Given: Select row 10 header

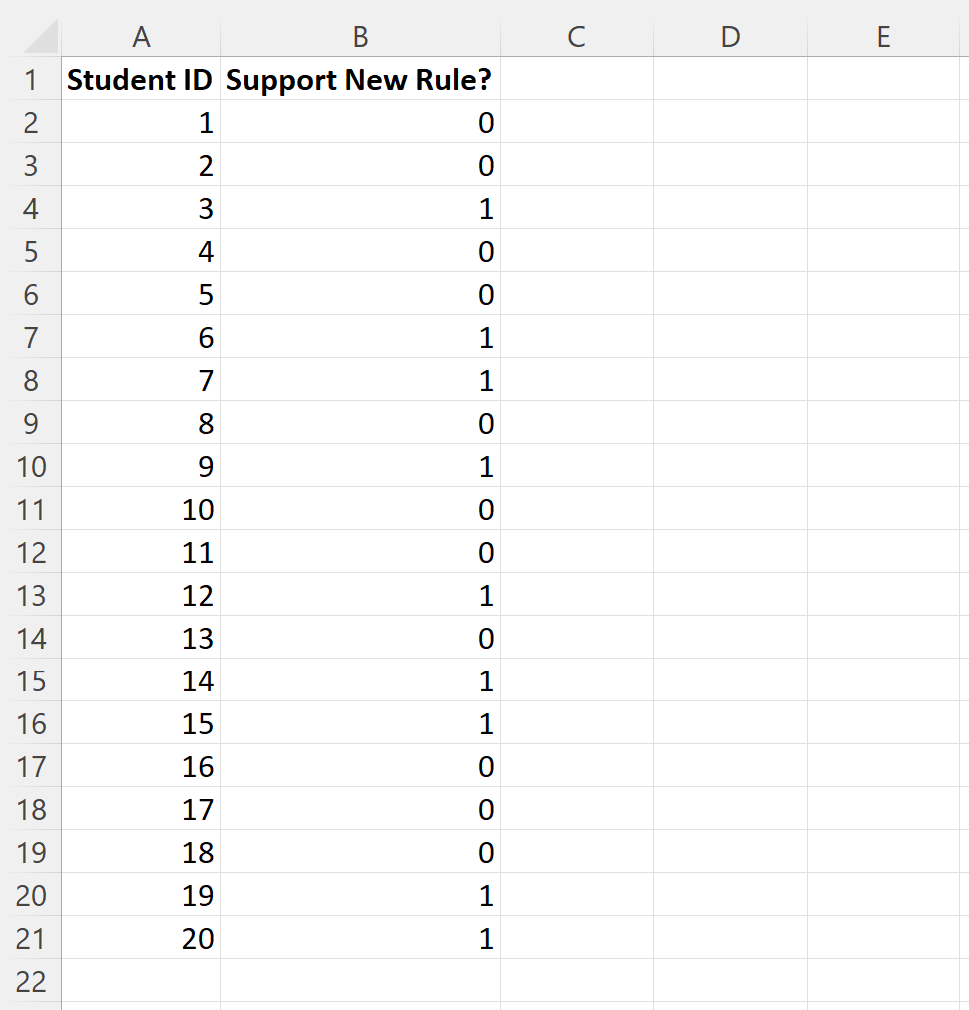Looking at the screenshot, I should click(32, 466).
